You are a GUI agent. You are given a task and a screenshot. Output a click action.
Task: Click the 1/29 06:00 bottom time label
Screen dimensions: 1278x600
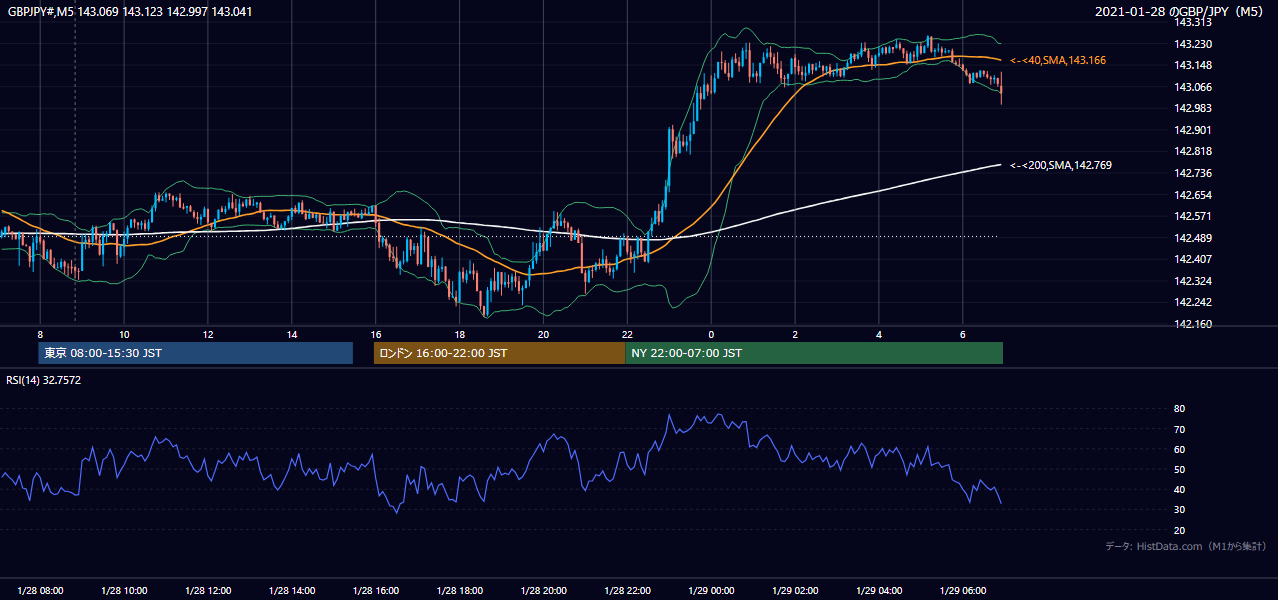click(x=964, y=591)
